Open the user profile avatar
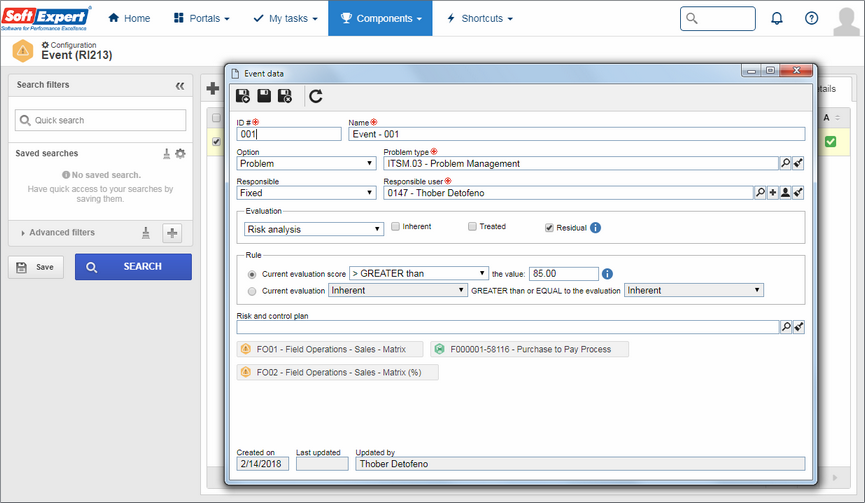 pos(846,21)
